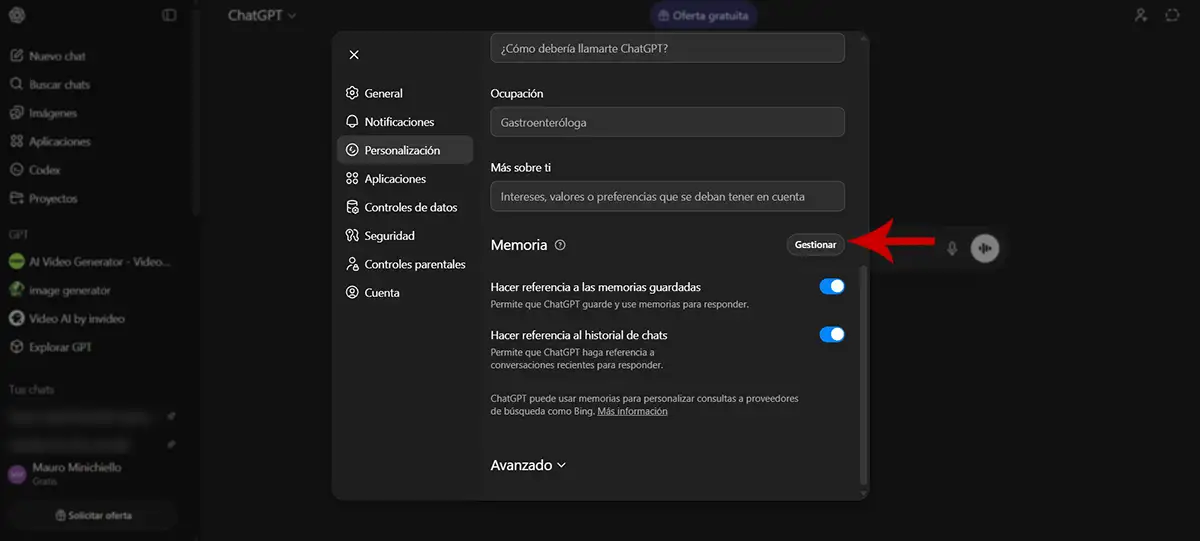Collapse the sidebar using the panel icon
The width and height of the screenshot is (1200, 541).
(x=169, y=15)
